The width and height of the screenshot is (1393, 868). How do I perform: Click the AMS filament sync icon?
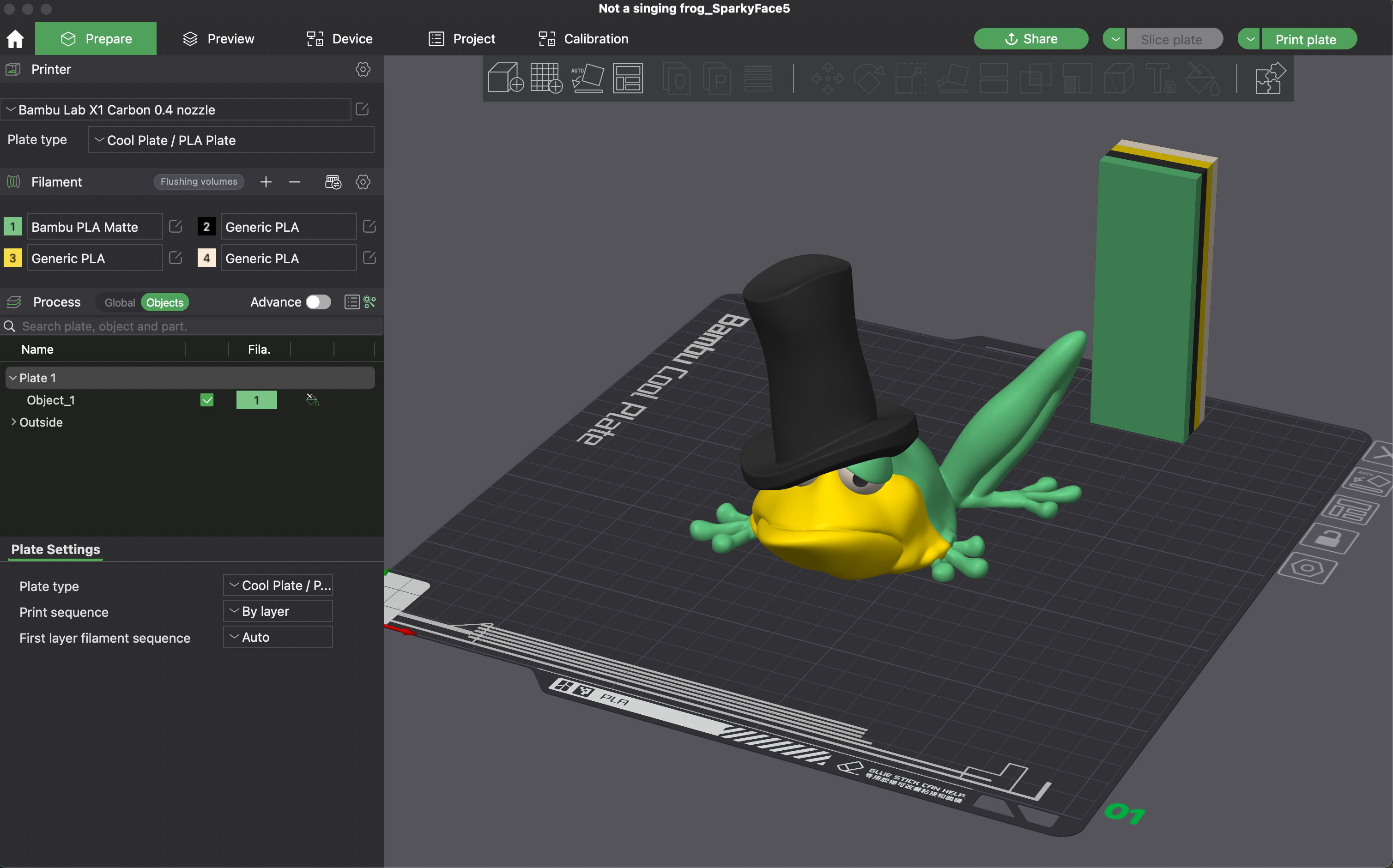pos(333,182)
